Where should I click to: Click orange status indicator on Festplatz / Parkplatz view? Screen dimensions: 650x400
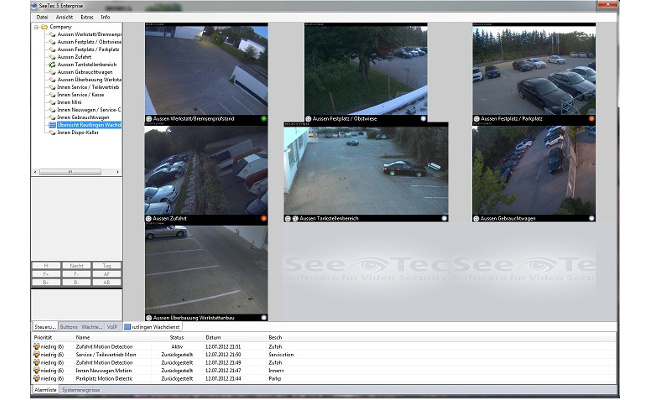coord(592,119)
